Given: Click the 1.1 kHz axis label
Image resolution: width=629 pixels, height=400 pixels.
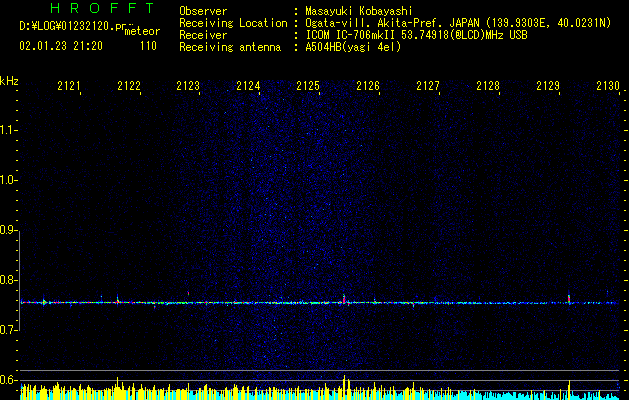Looking at the screenshot, I should [8, 130].
